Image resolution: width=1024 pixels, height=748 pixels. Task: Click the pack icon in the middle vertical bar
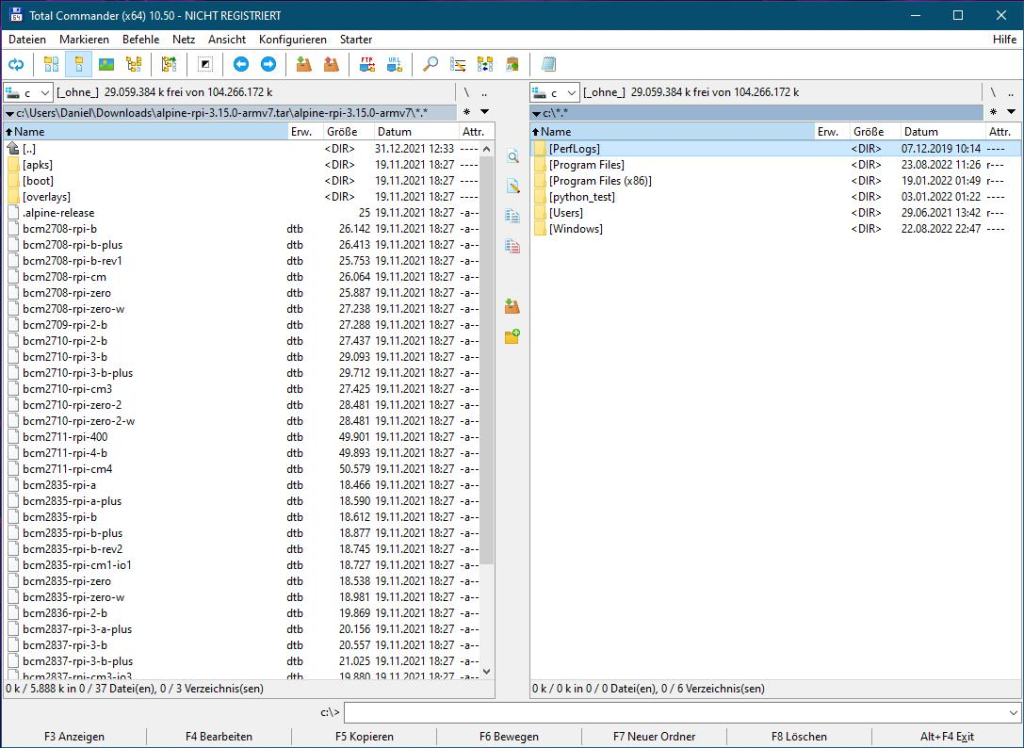tap(513, 306)
